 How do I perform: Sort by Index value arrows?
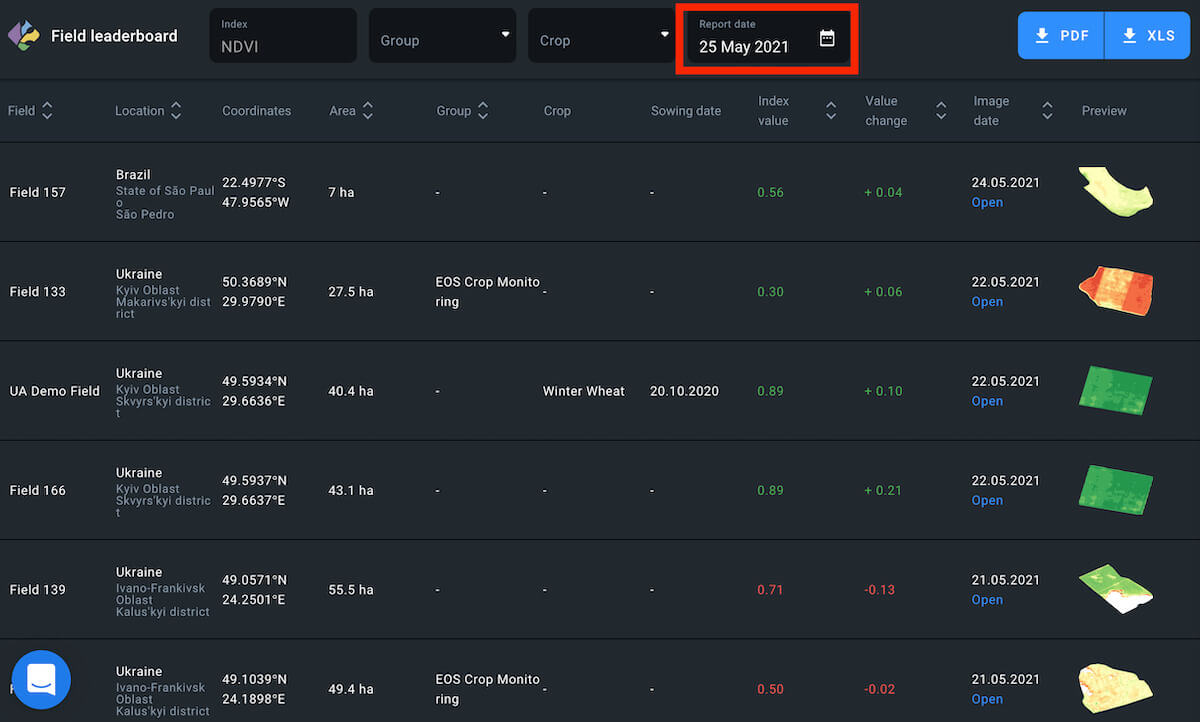830,111
